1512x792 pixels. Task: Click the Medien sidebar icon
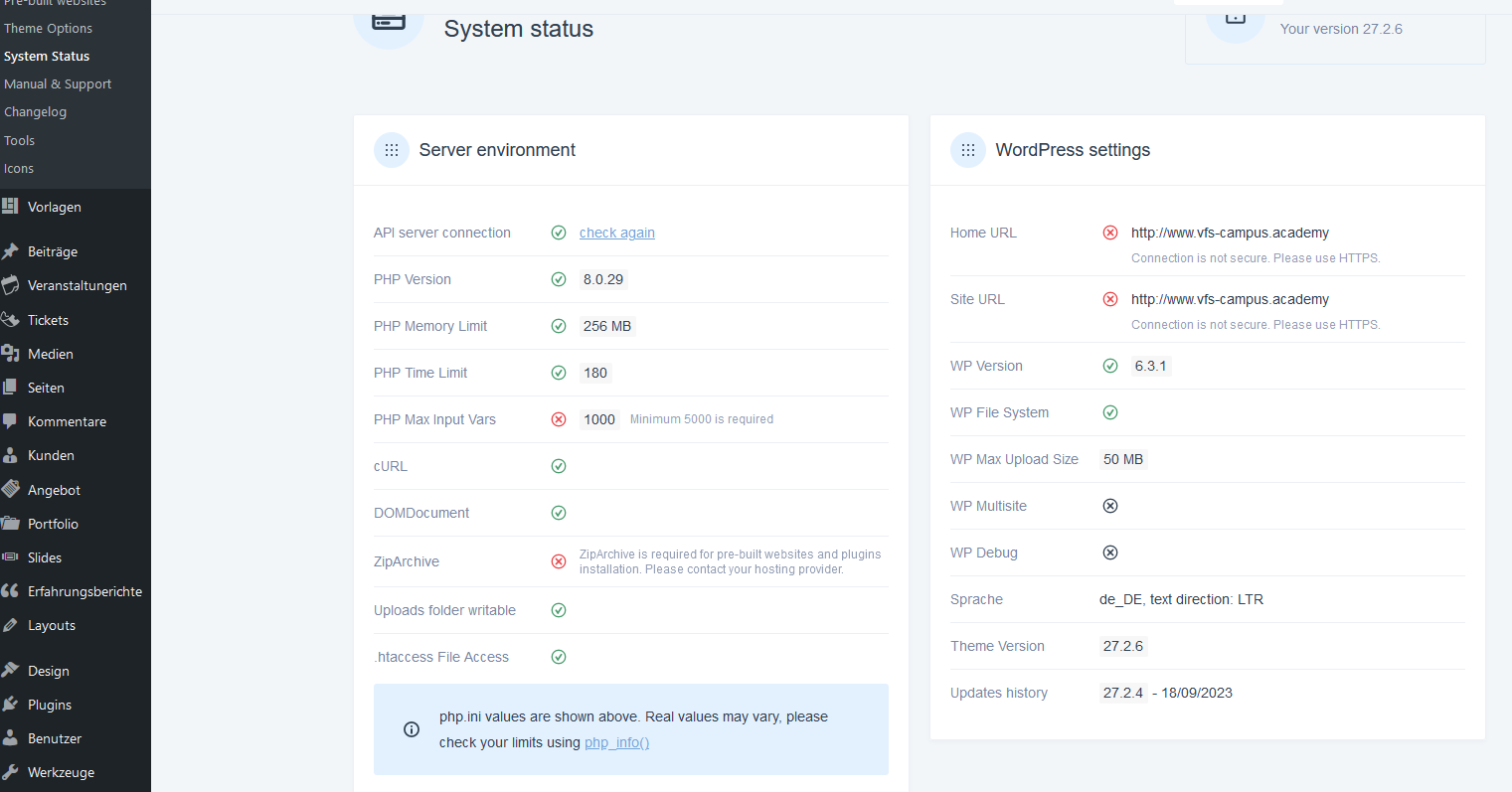pos(10,354)
